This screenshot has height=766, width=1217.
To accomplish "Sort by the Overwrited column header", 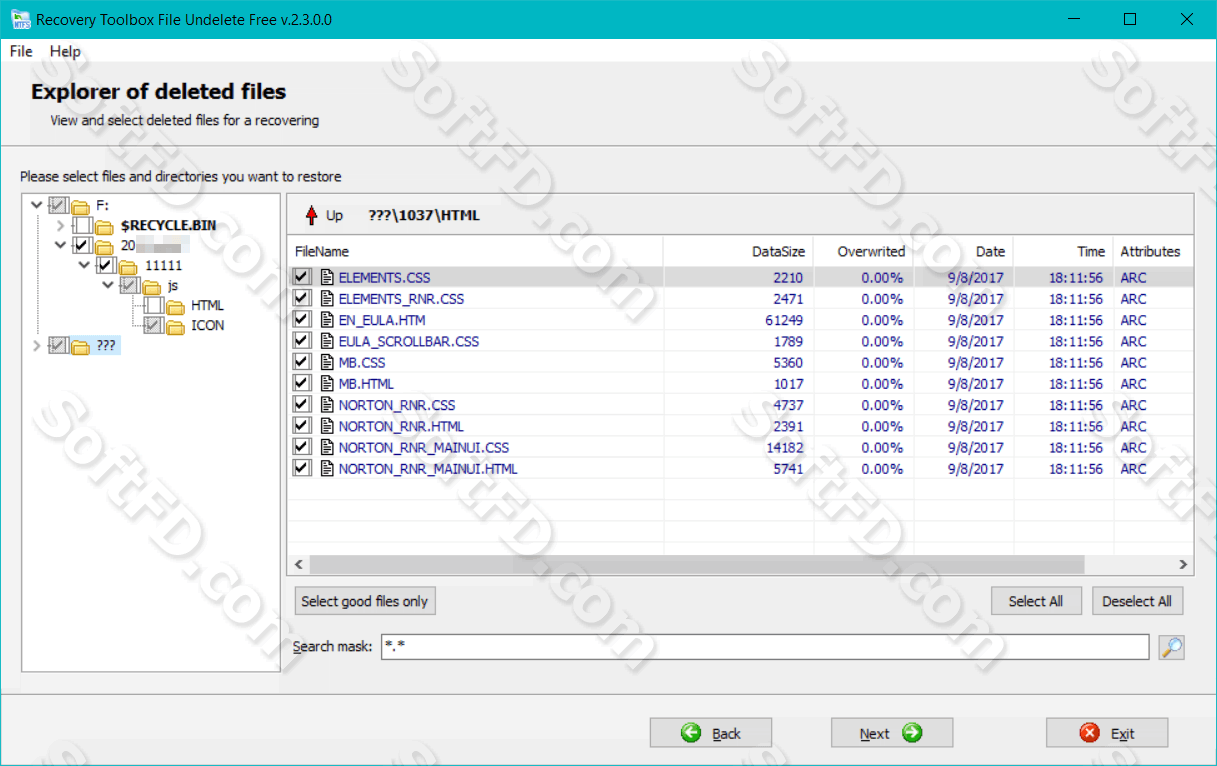I will click(863, 251).
